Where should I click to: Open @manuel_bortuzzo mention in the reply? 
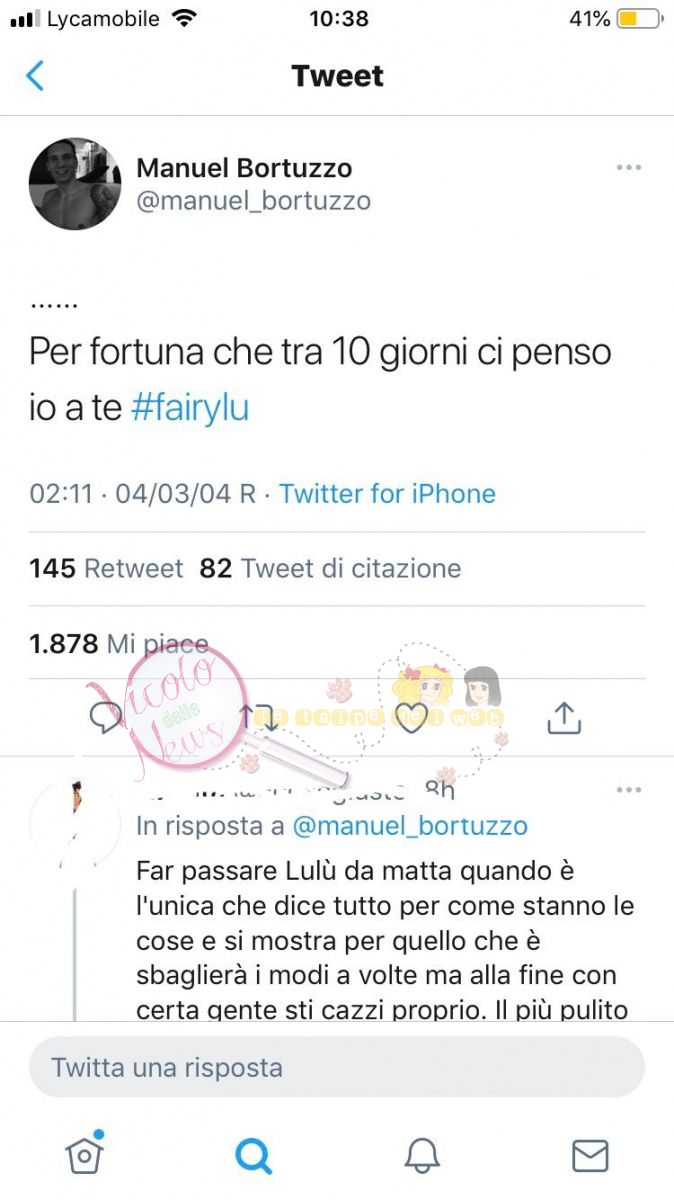[x=410, y=826]
